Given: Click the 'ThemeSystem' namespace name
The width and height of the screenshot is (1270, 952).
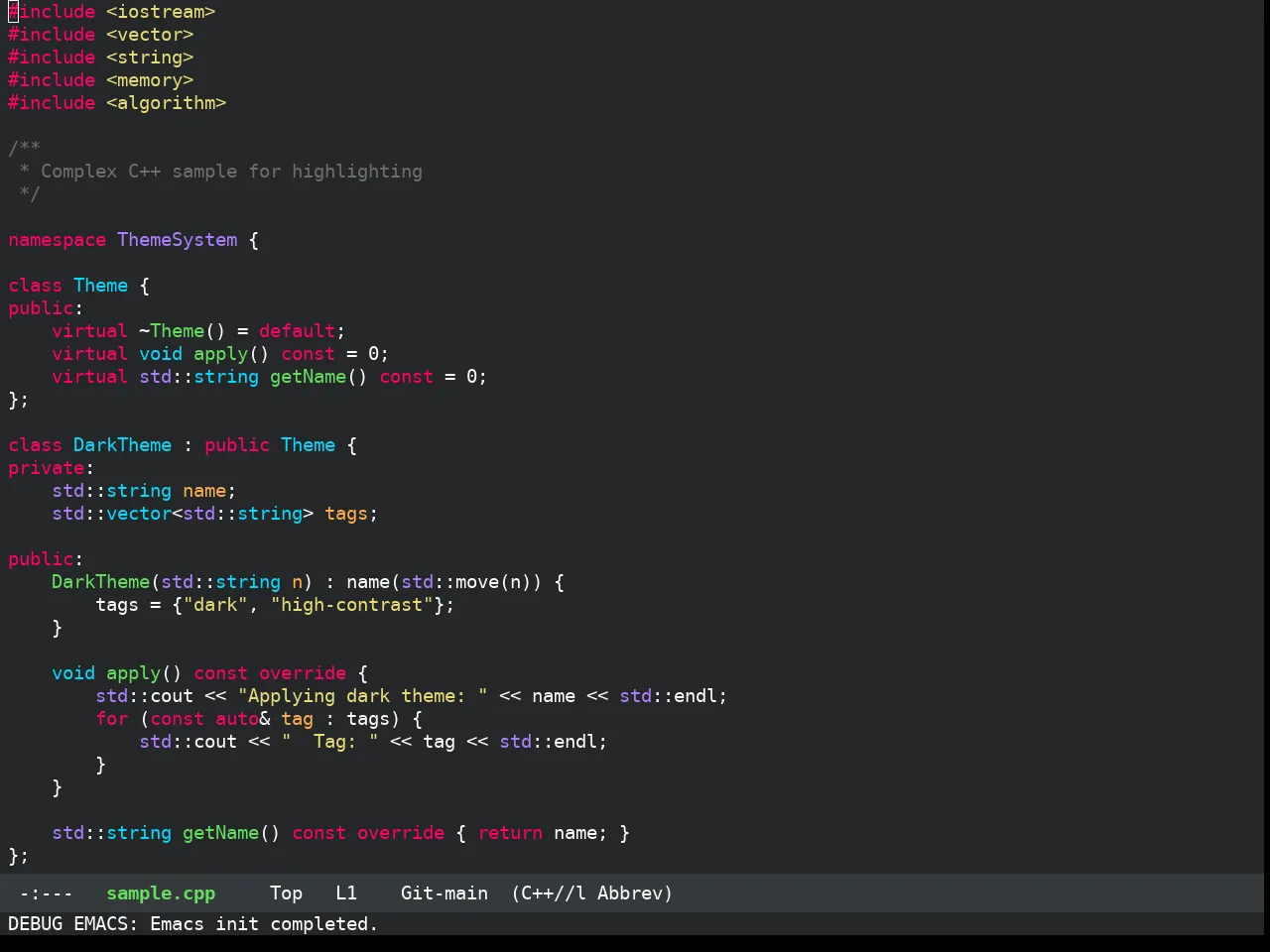Looking at the screenshot, I should click(178, 240).
